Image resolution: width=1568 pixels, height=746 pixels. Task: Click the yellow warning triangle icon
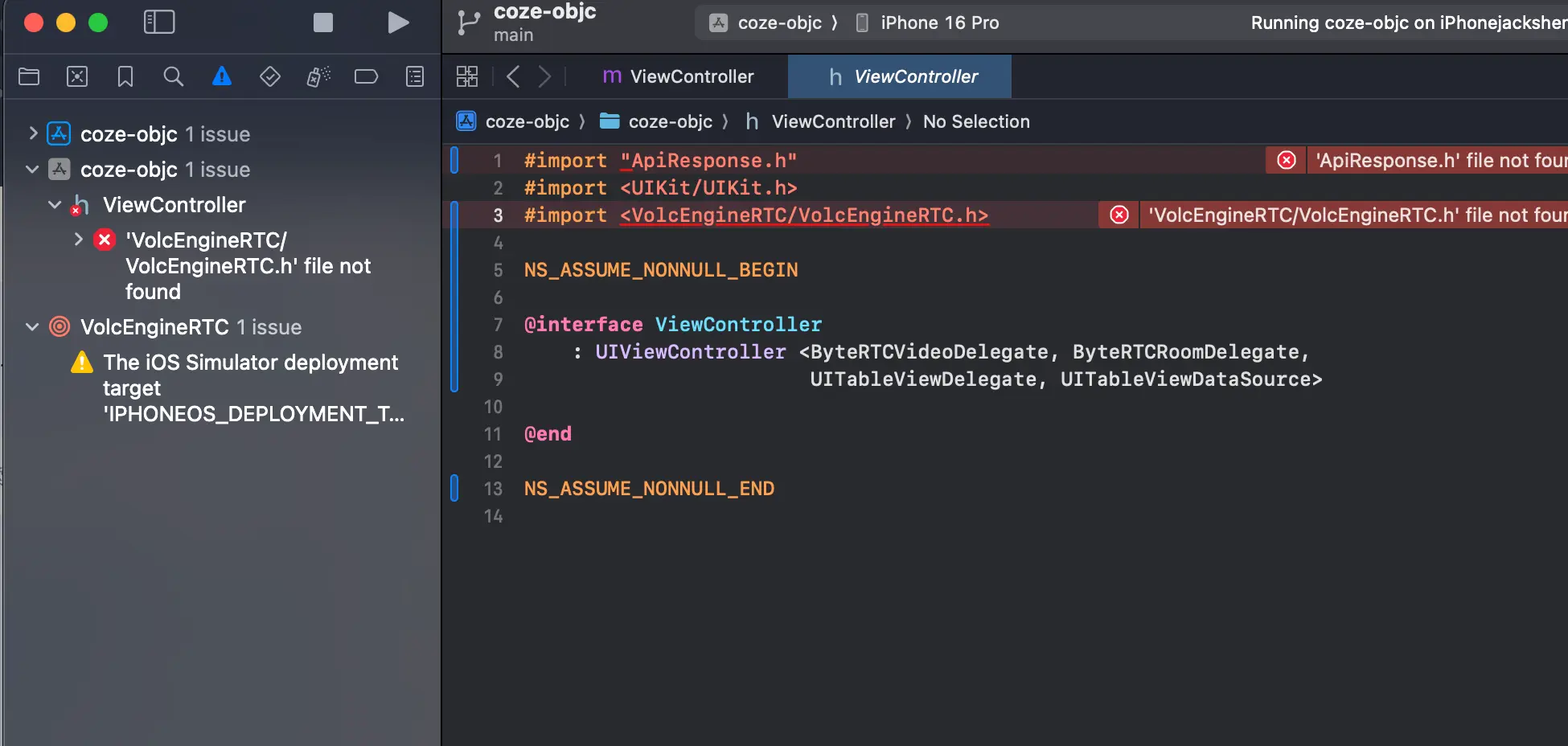pos(82,363)
